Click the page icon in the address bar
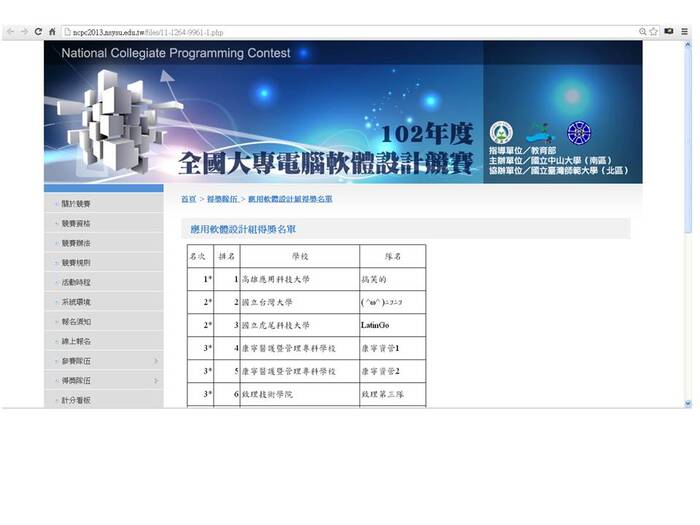Viewport: 700px width, 525px height. (67, 32)
